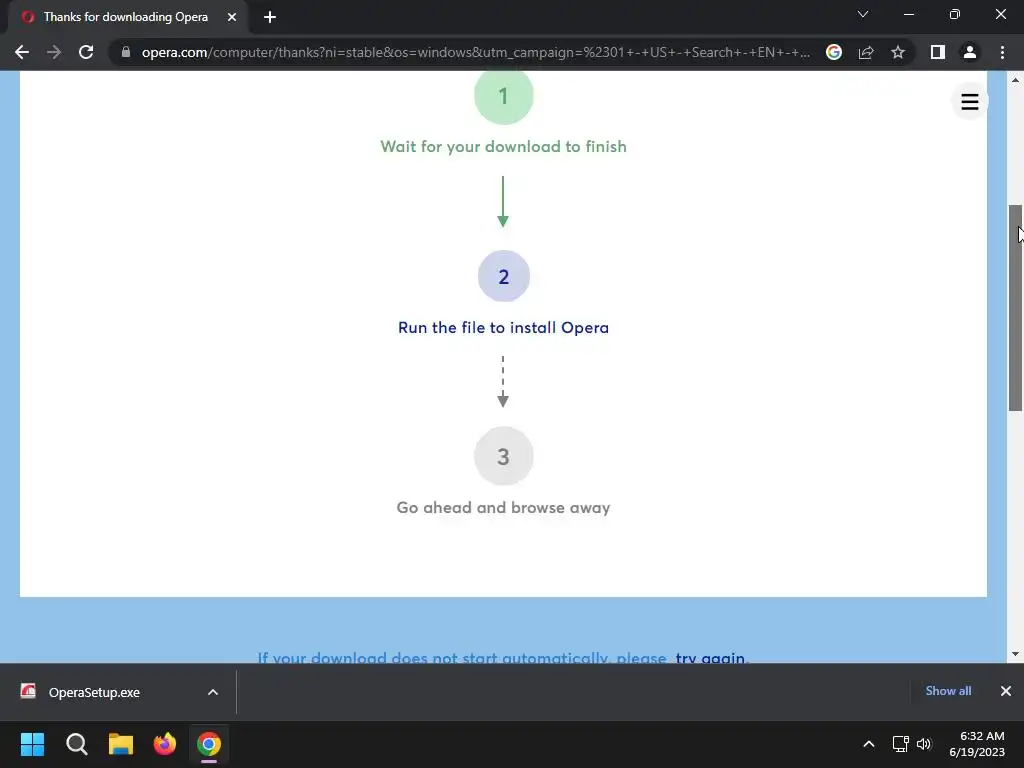Viewport: 1024px width, 768px height.
Task: Open the Windows Start menu
Action: [x=32, y=744]
